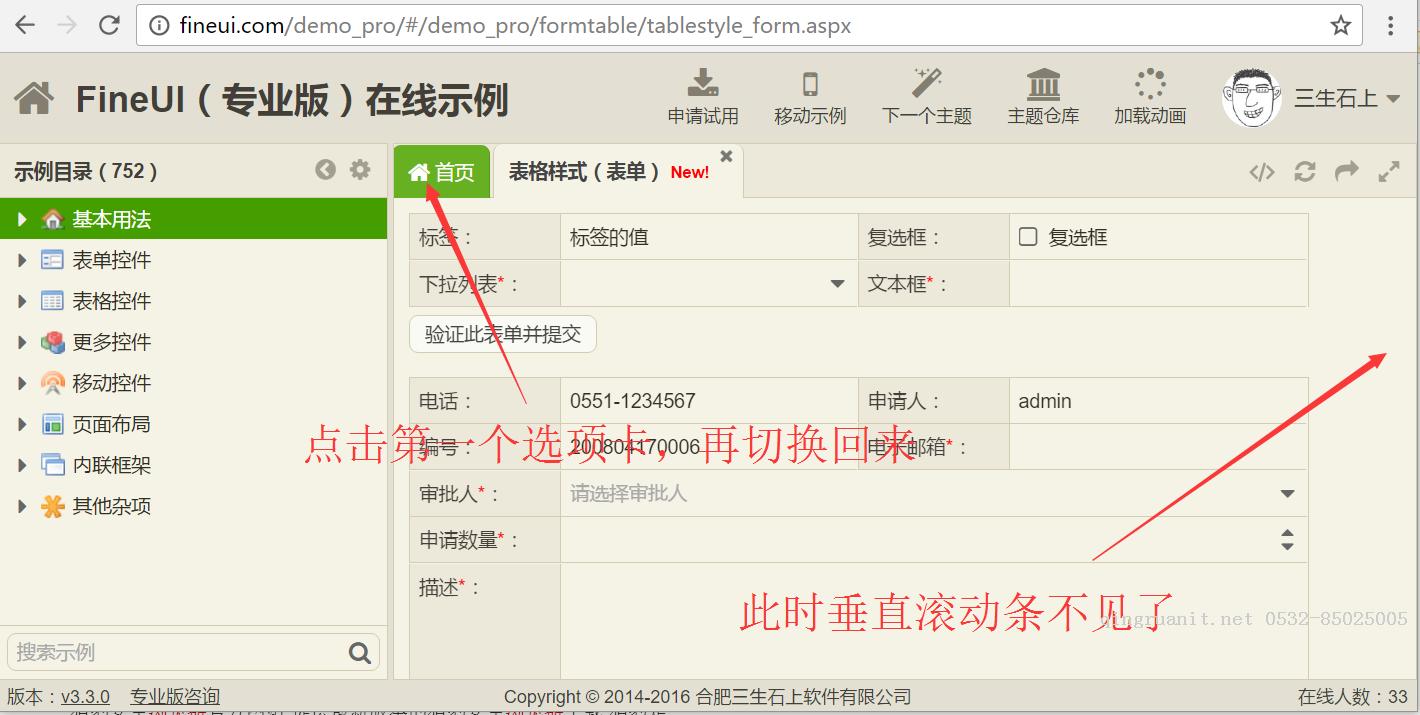Expand the 表格控件 tree node
The height and width of the screenshot is (715, 1420).
pyautogui.click(x=22, y=301)
